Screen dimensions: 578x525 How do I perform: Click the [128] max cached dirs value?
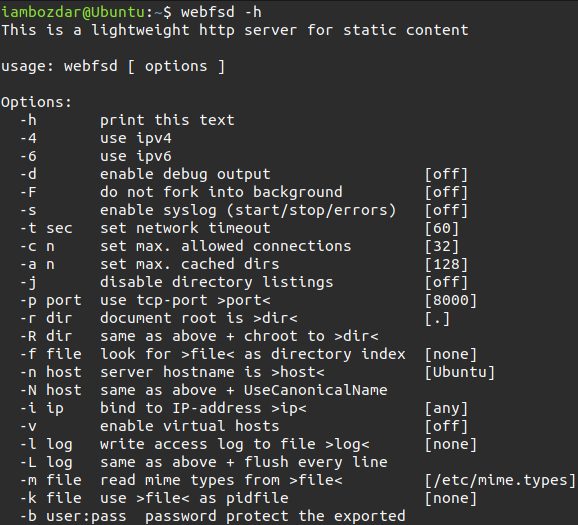click(x=446, y=264)
